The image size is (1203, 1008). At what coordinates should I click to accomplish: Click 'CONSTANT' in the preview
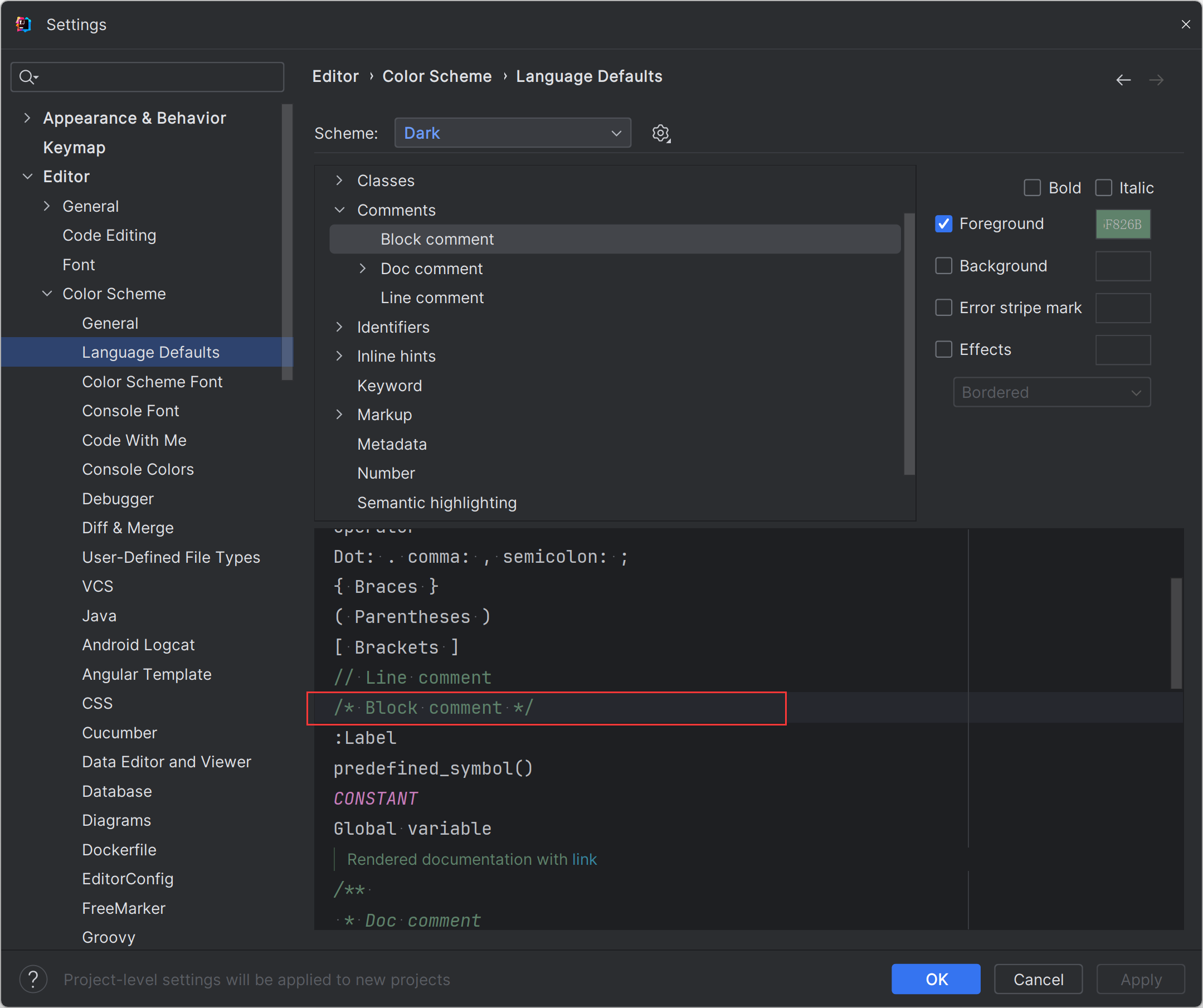[376, 798]
